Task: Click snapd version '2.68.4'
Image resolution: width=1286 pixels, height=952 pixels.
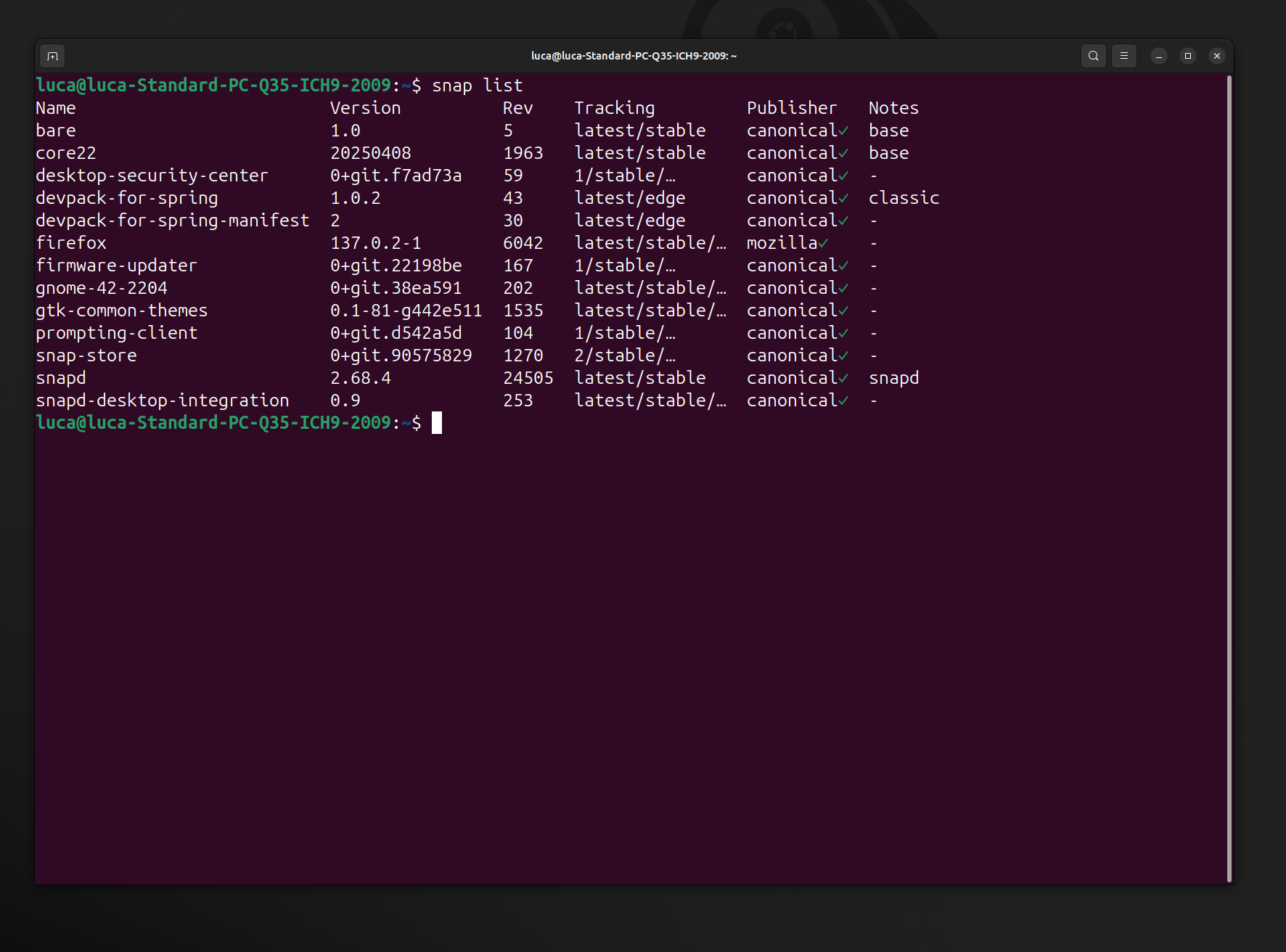Action: coord(361,378)
